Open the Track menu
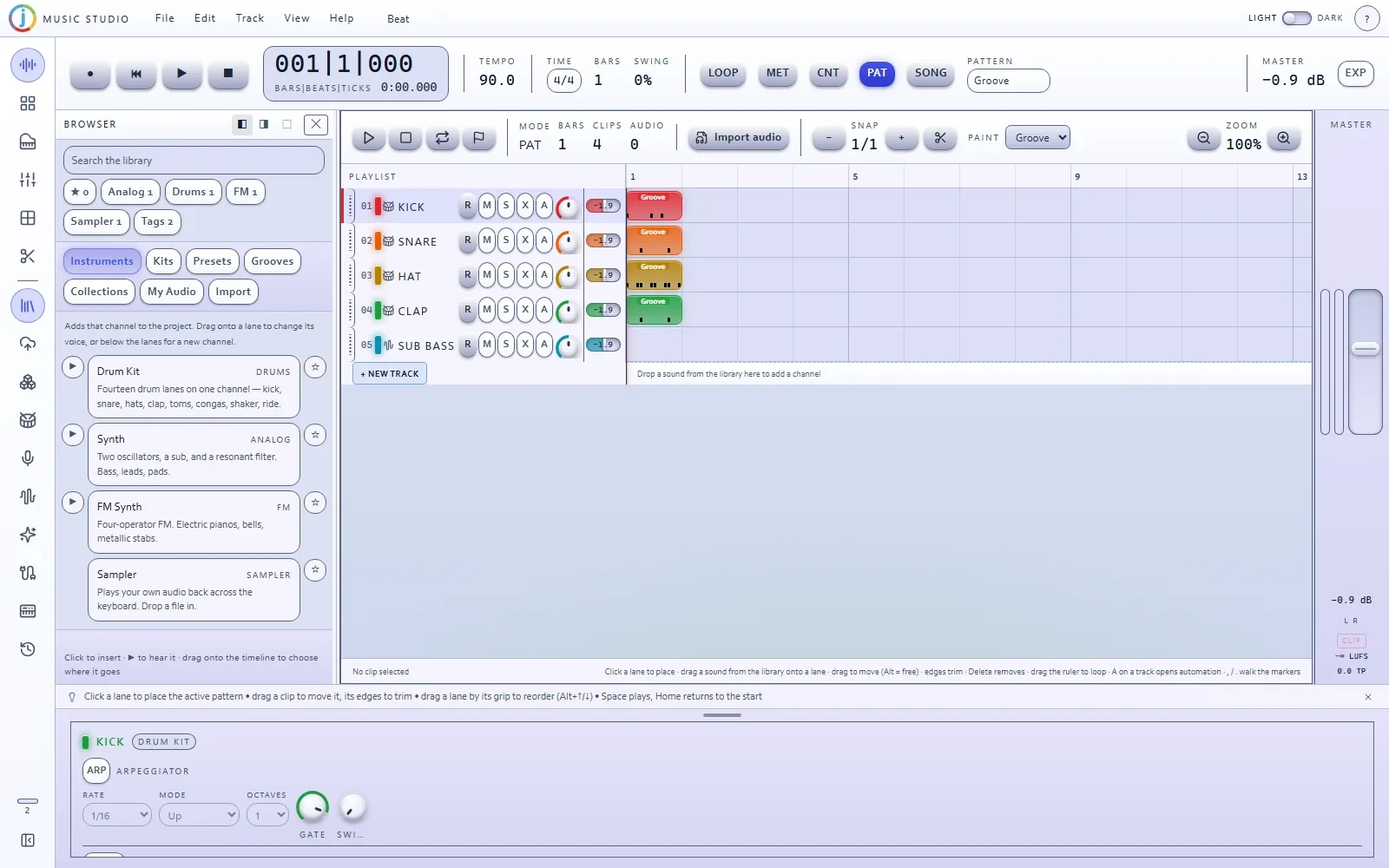The image size is (1389, 868). 249,18
